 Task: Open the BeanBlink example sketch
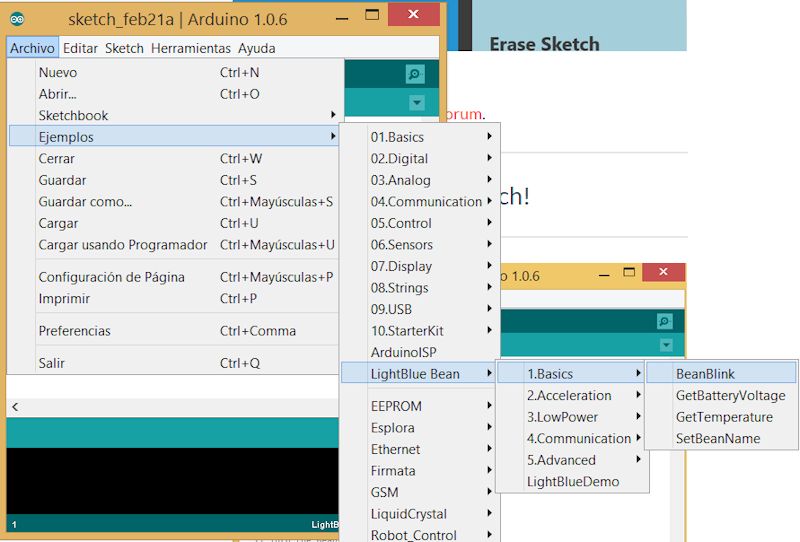coord(721,374)
